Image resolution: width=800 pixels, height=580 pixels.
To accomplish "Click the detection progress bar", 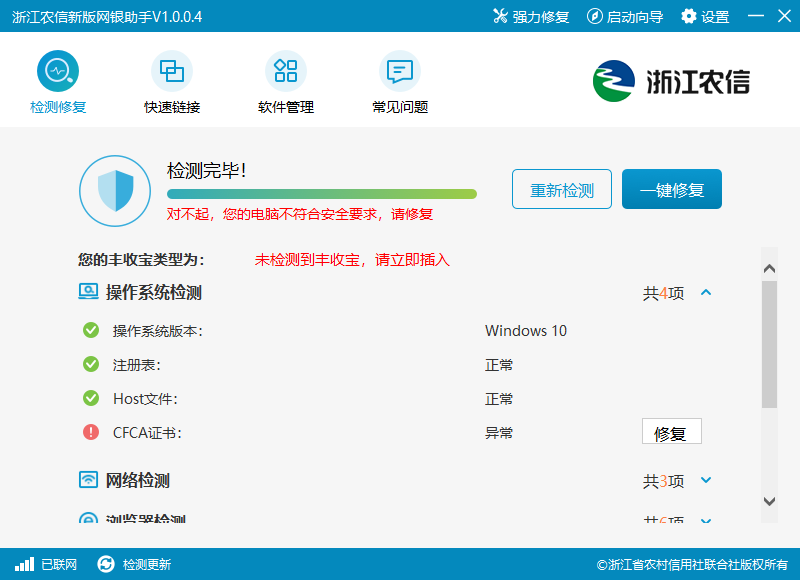I will [322, 194].
